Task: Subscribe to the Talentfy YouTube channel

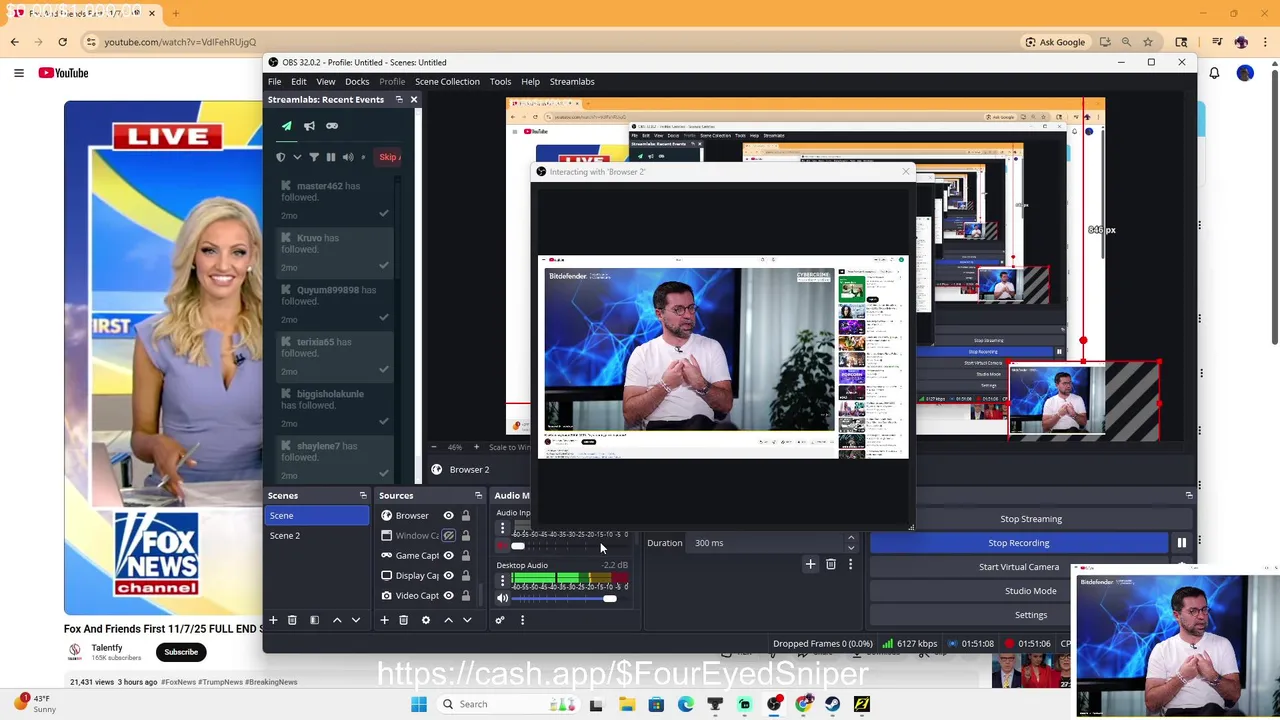Action: point(181,652)
